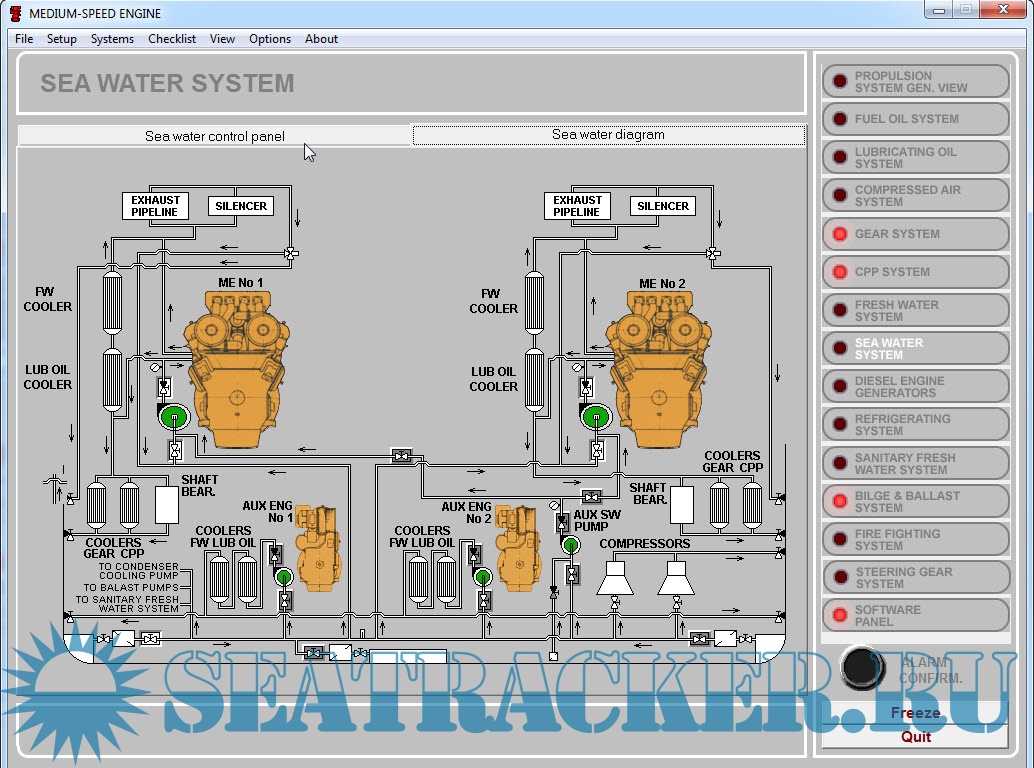
Task: Click the green sea water pump near ME No 1
Action: point(174,417)
